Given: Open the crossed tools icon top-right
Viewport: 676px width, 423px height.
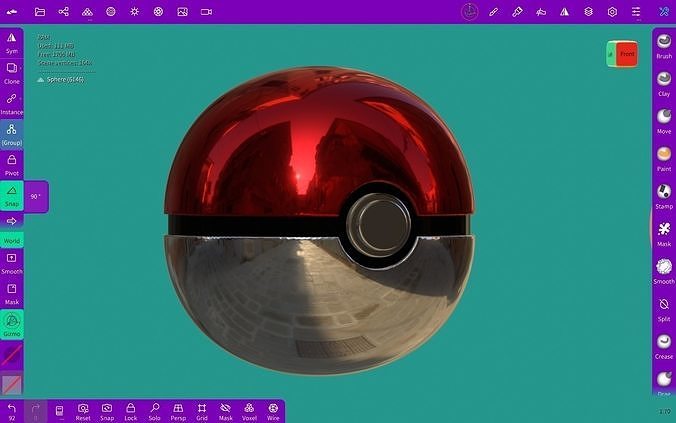Looking at the screenshot, I should click(664, 12).
